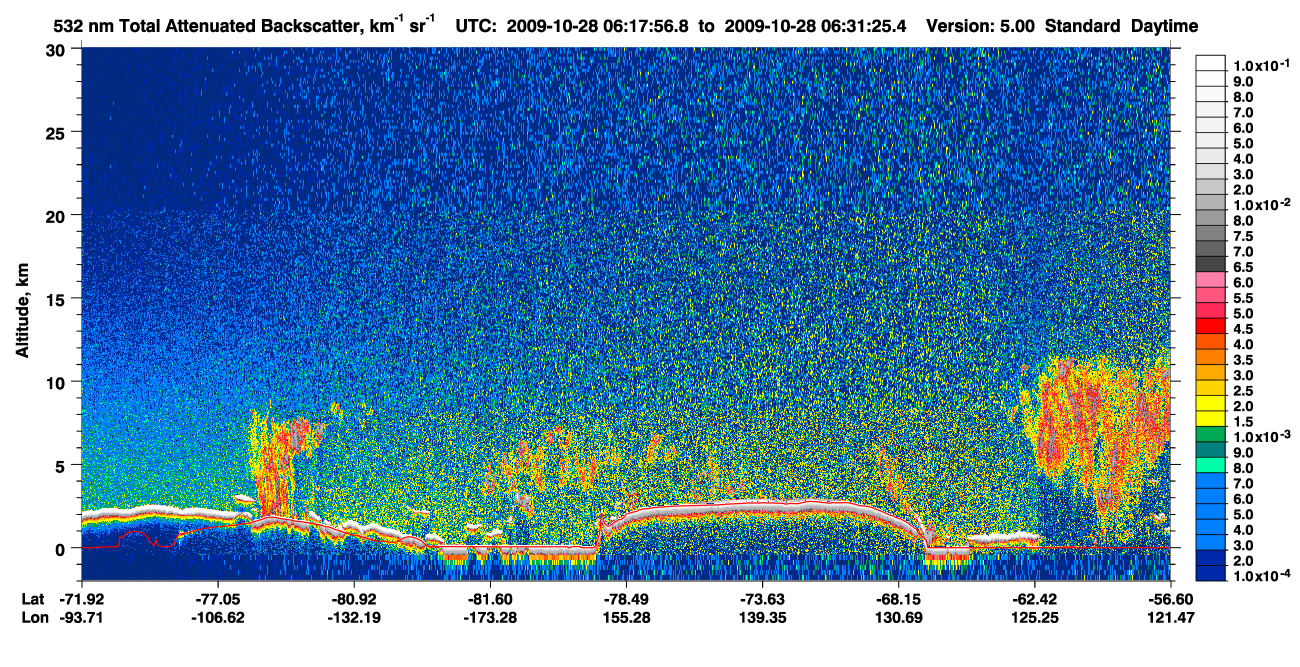
Task: Click the colorbar label '7.5'
Action: (1245, 236)
